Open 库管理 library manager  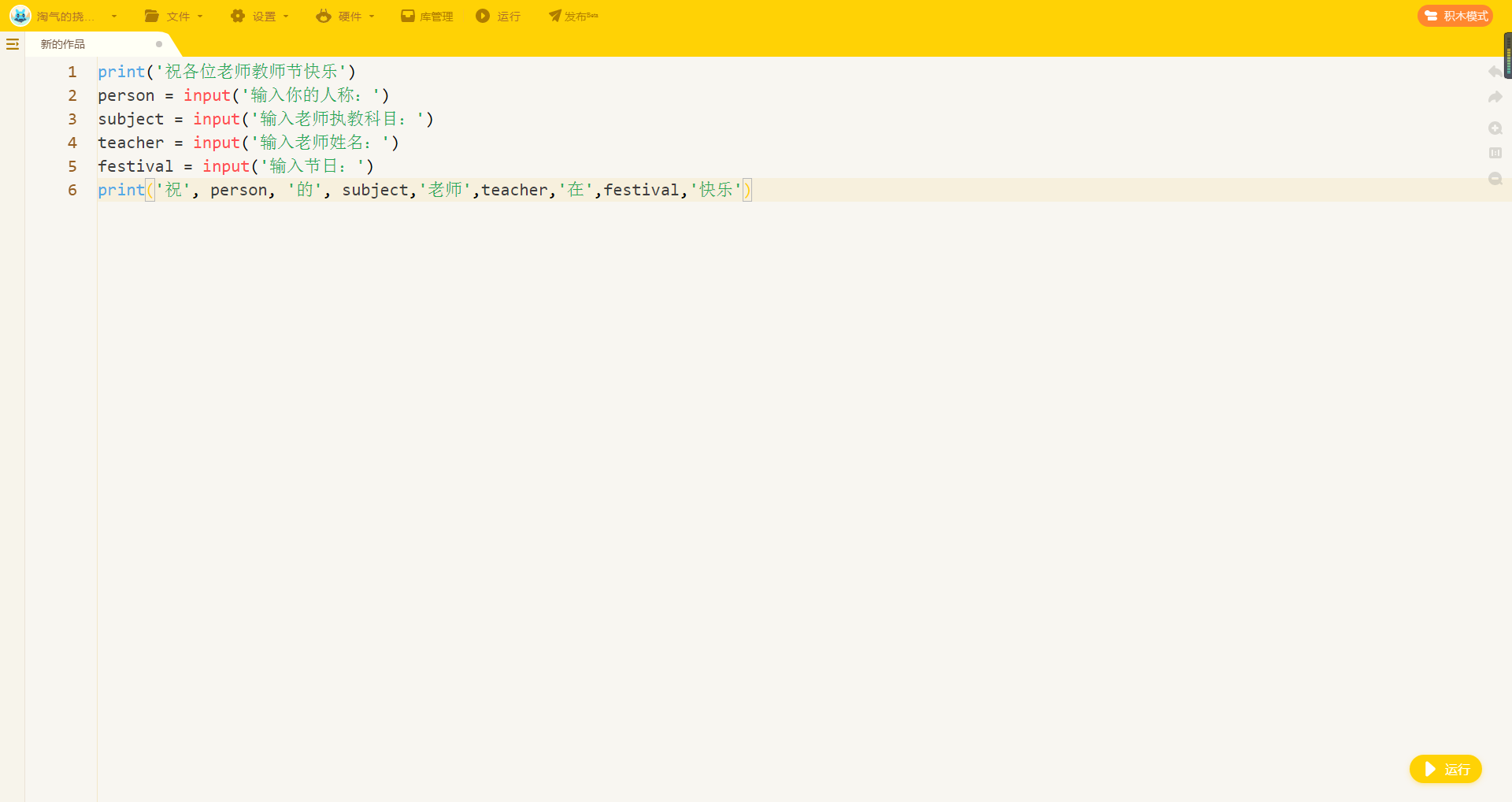(x=427, y=17)
